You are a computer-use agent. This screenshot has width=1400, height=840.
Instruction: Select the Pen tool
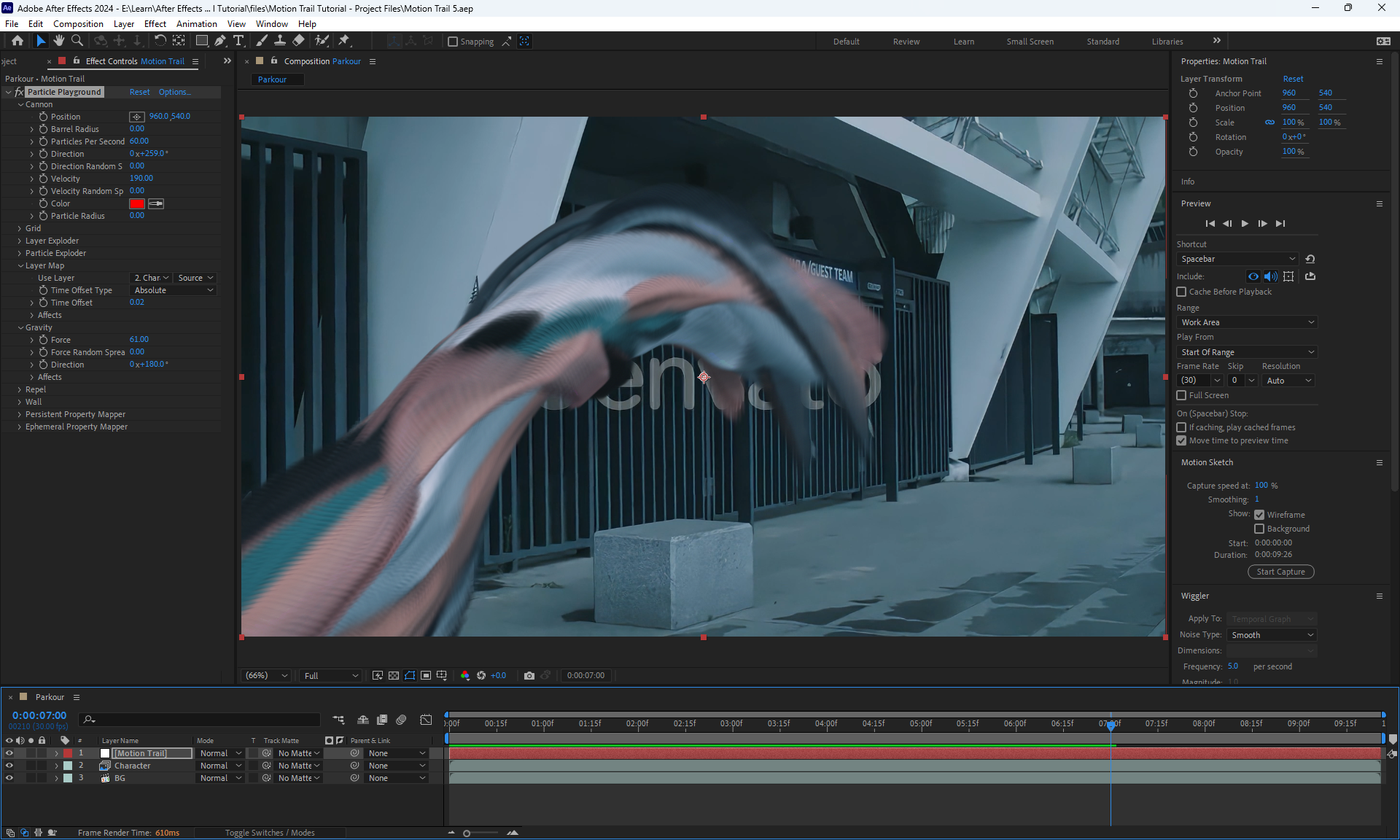coord(220,41)
